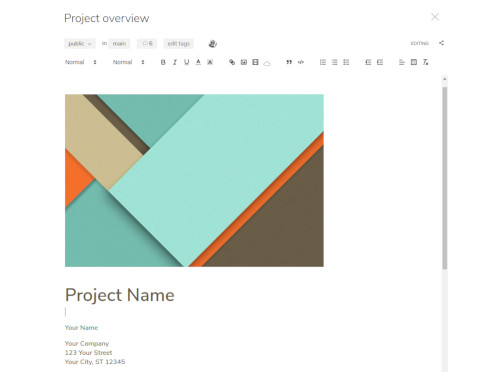500x372 pixels.
Task: Click the Your City, ST 12345 line
Action: click(95, 362)
